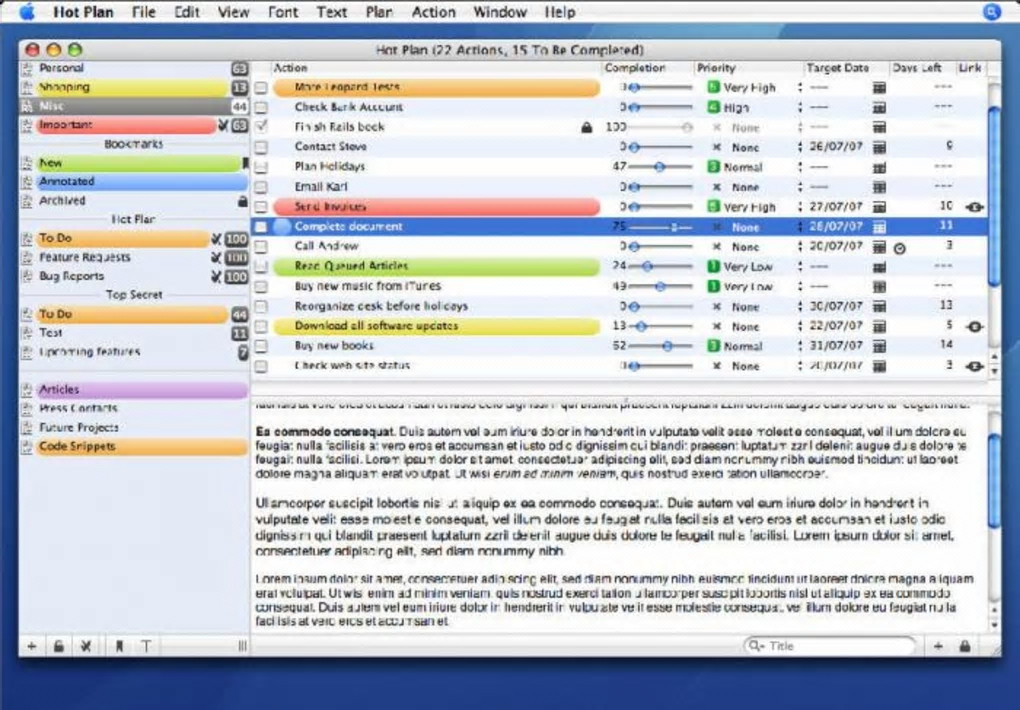Click the lock icon beside the search field
This screenshot has width=1020, height=710.
point(965,646)
